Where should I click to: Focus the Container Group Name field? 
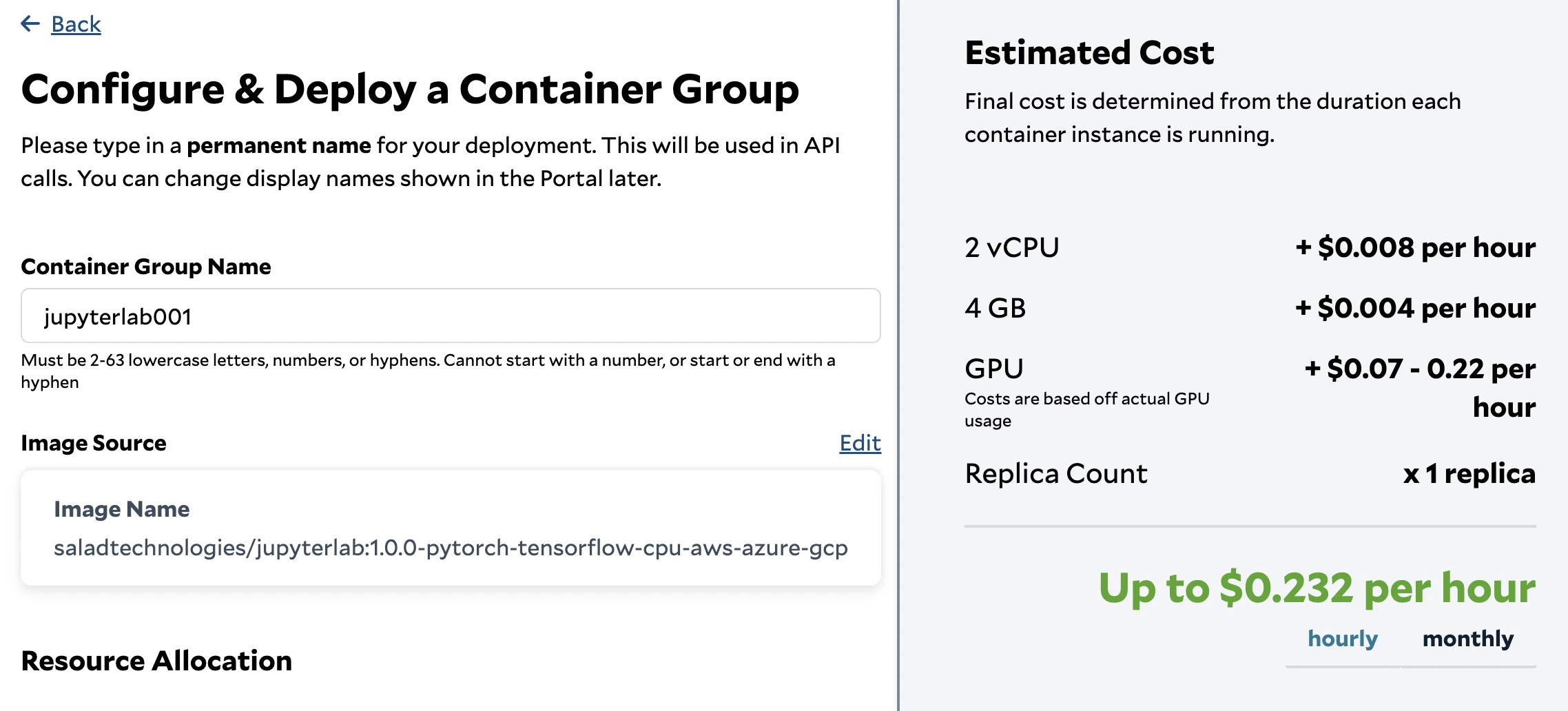[451, 316]
